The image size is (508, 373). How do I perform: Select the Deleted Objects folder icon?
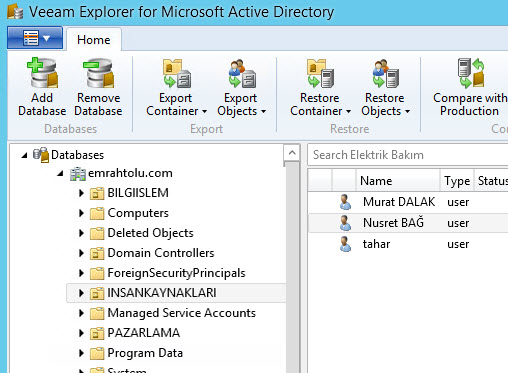(97, 233)
